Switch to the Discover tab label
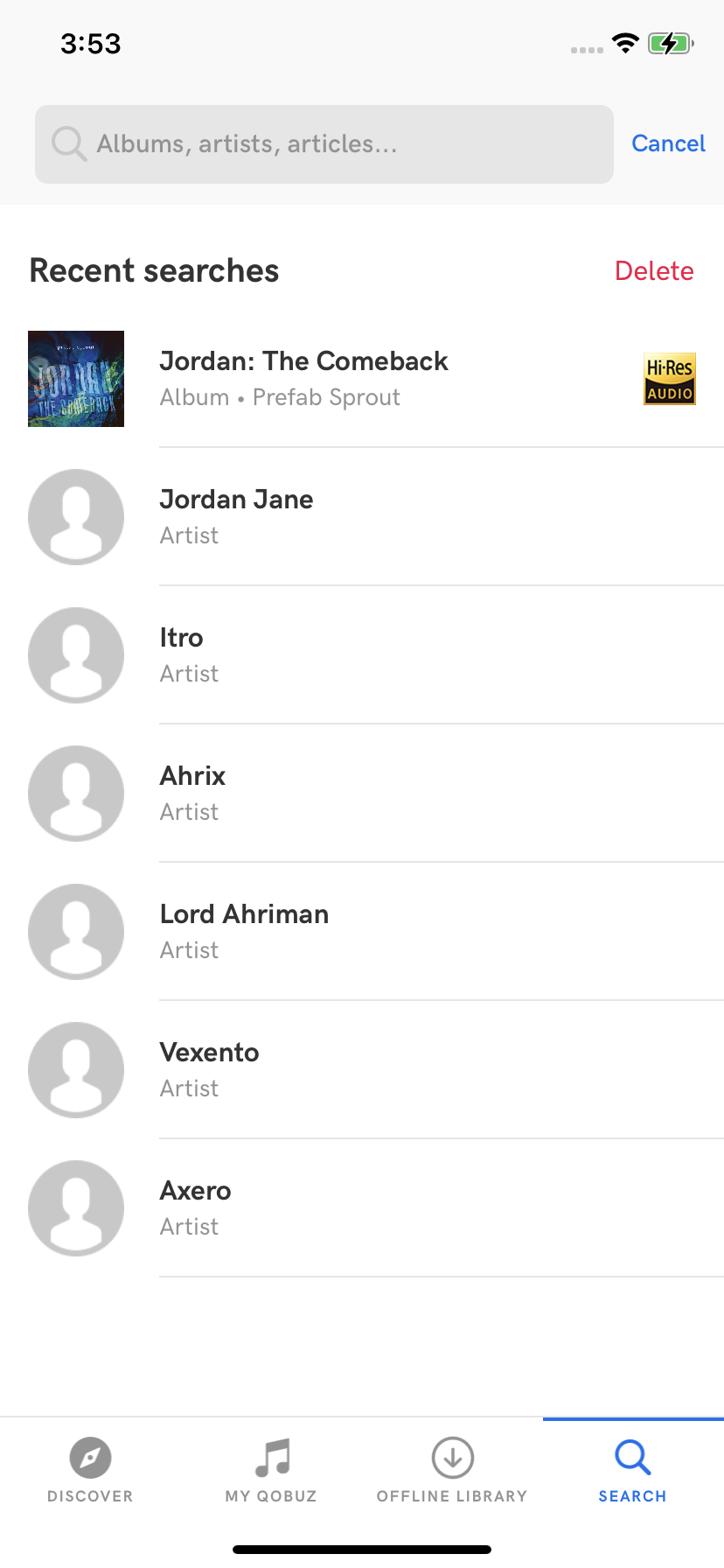The height and width of the screenshot is (1568, 724). click(90, 1496)
